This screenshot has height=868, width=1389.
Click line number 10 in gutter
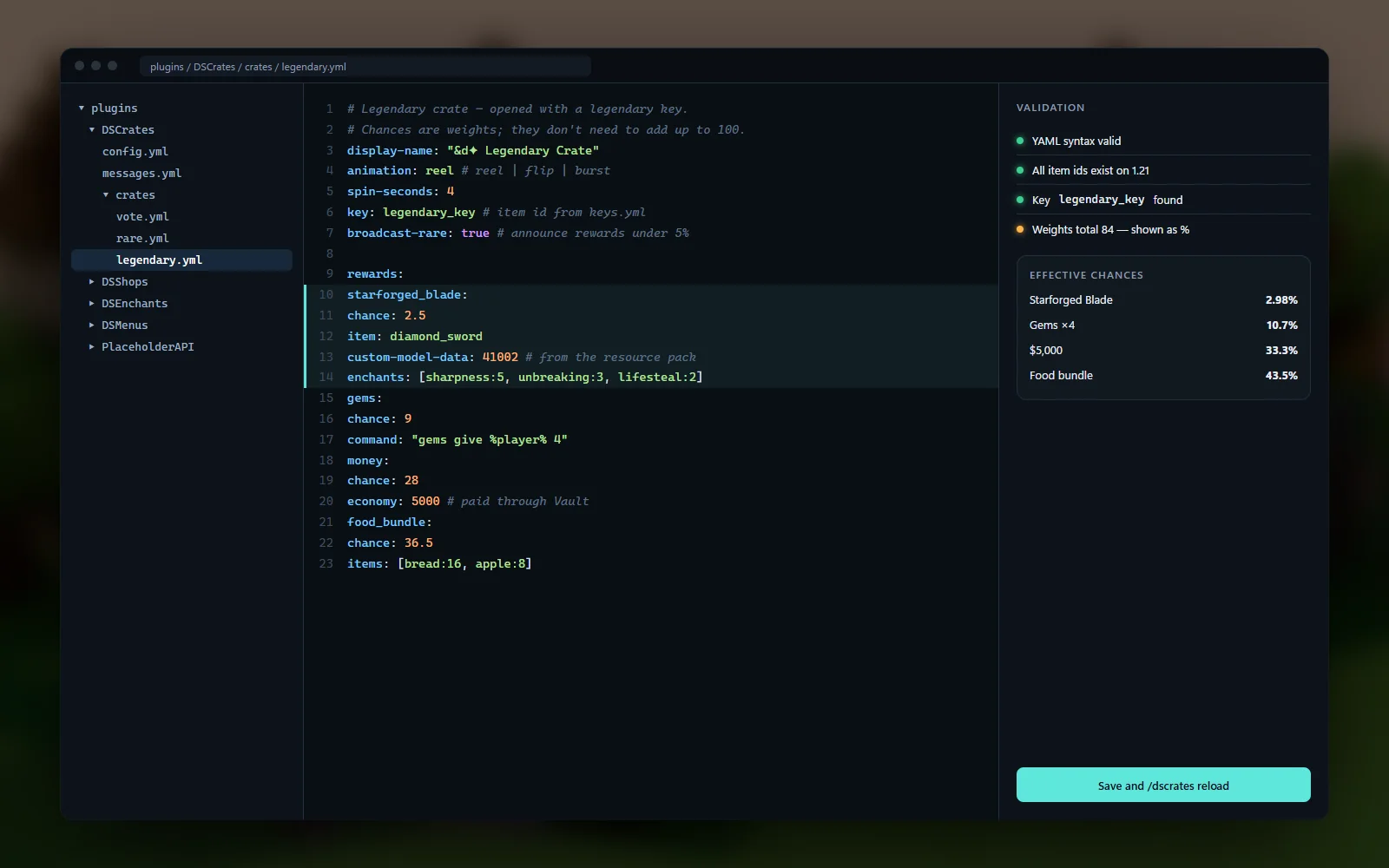click(x=326, y=295)
